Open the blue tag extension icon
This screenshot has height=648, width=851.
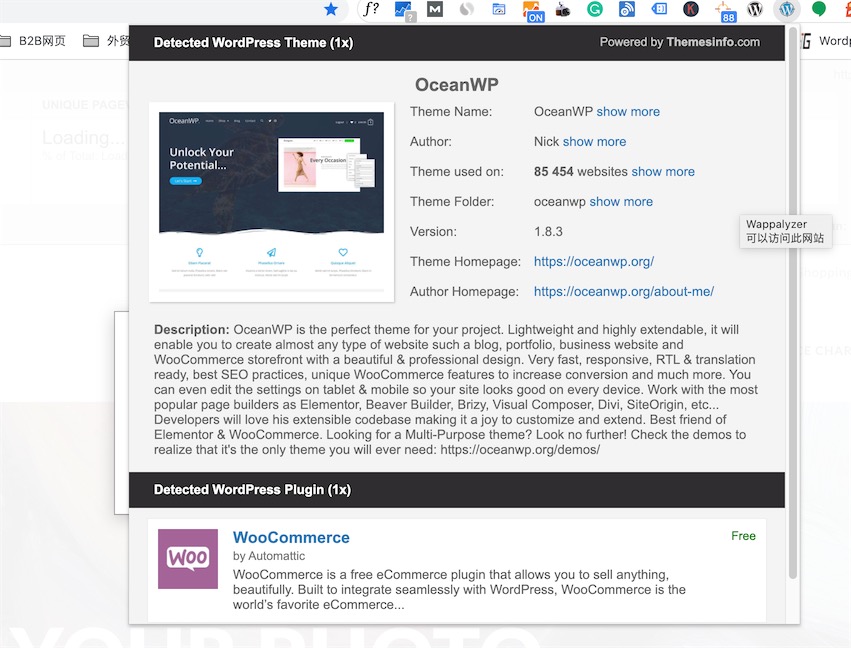[659, 9]
